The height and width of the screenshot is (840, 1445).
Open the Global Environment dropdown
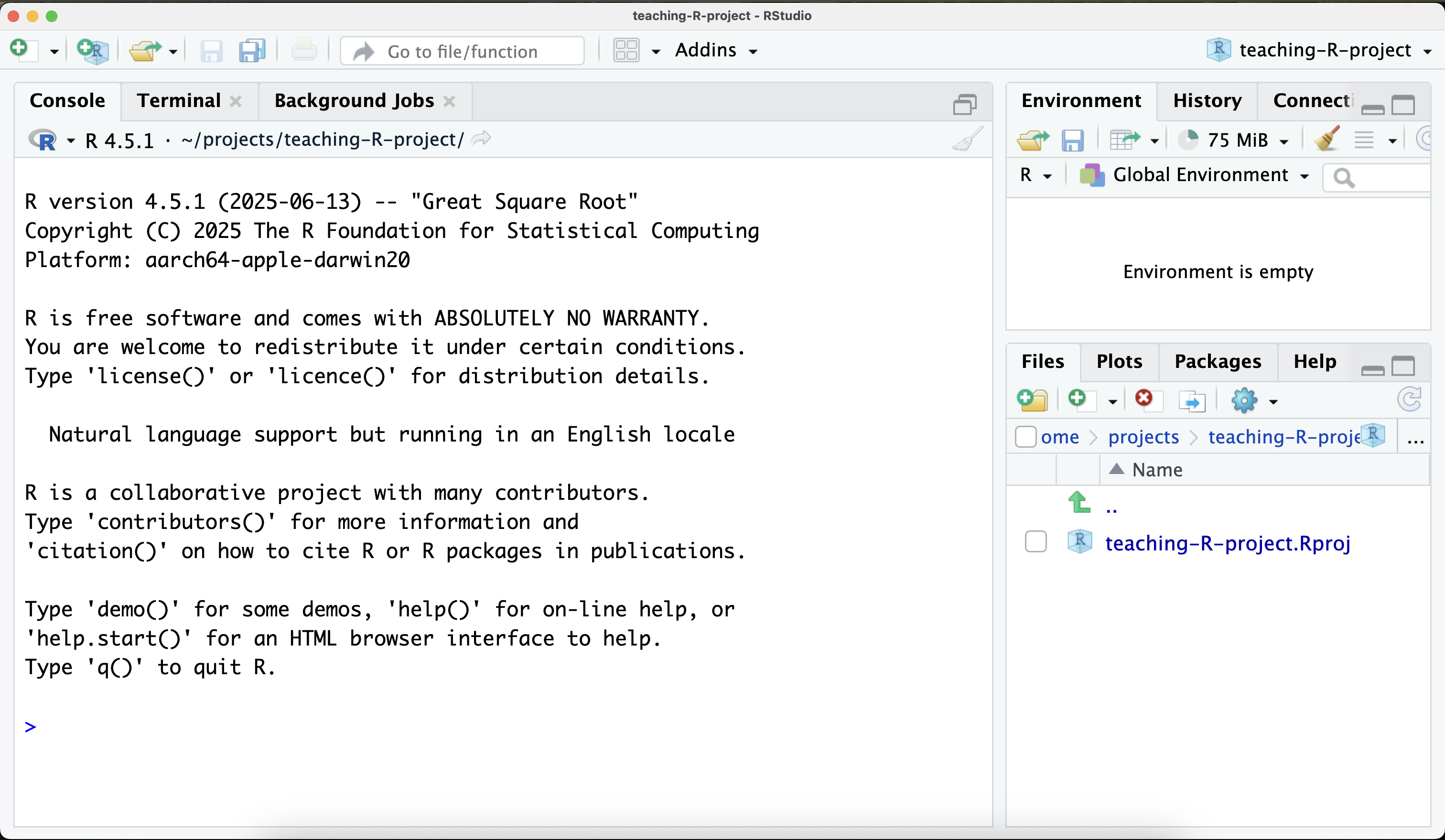pyautogui.click(x=1195, y=175)
